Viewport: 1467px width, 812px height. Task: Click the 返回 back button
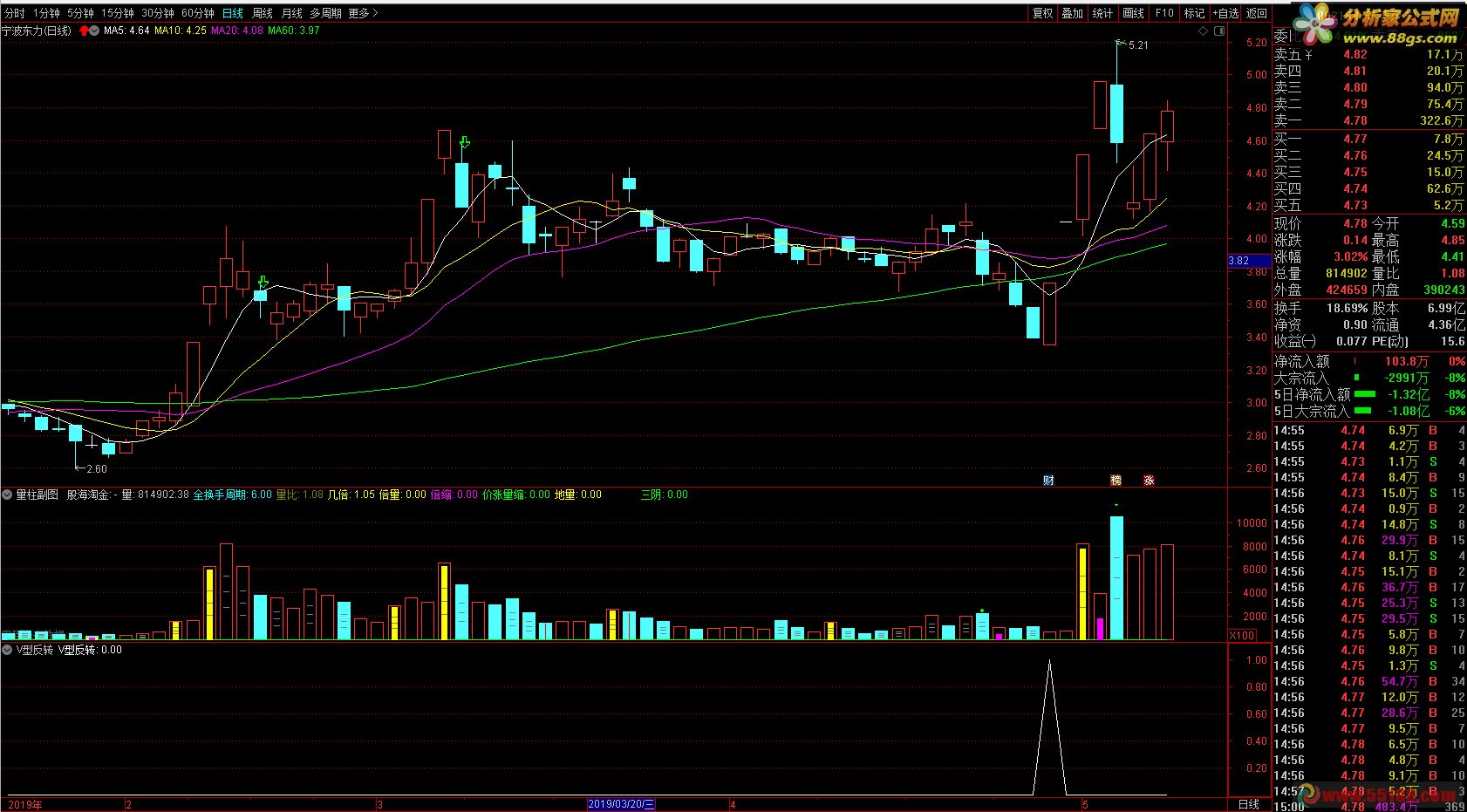pos(1256,13)
